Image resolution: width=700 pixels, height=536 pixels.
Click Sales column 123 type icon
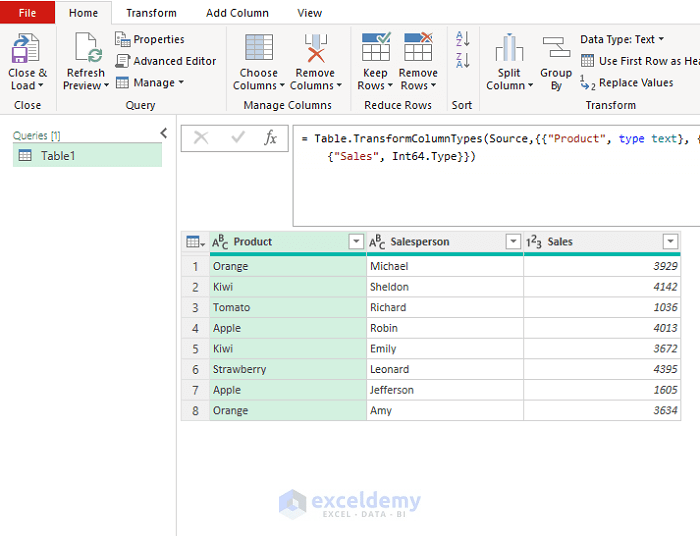[533, 242]
